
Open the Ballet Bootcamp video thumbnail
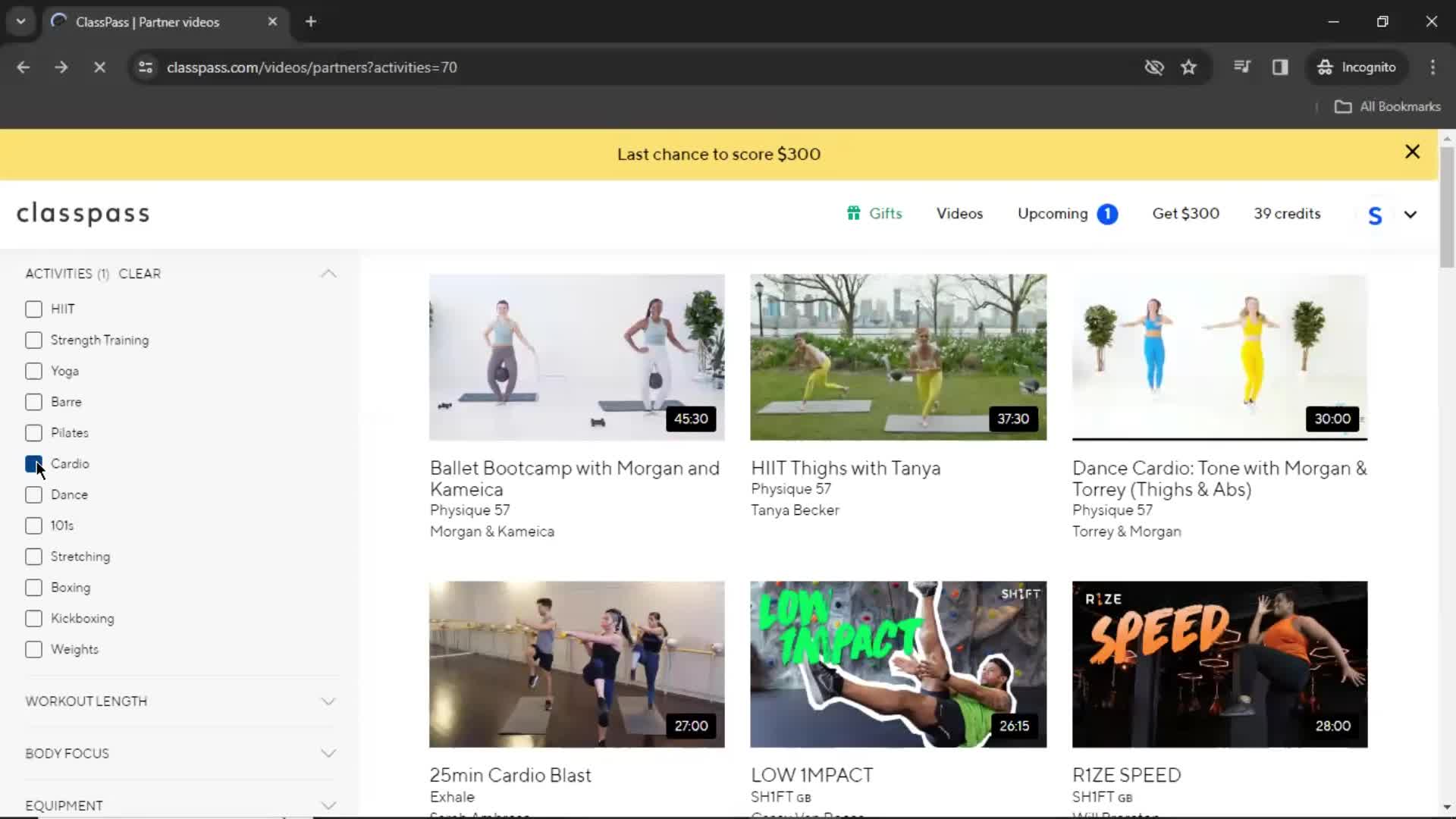click(576, 357)
